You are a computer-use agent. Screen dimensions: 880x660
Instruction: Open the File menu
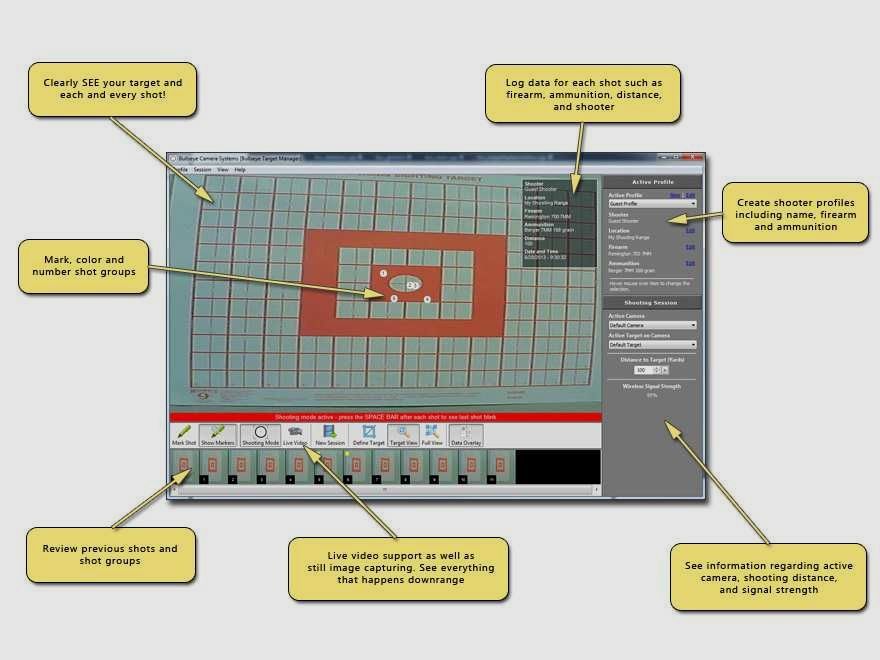pyautogui.click(x=183, y=169)
